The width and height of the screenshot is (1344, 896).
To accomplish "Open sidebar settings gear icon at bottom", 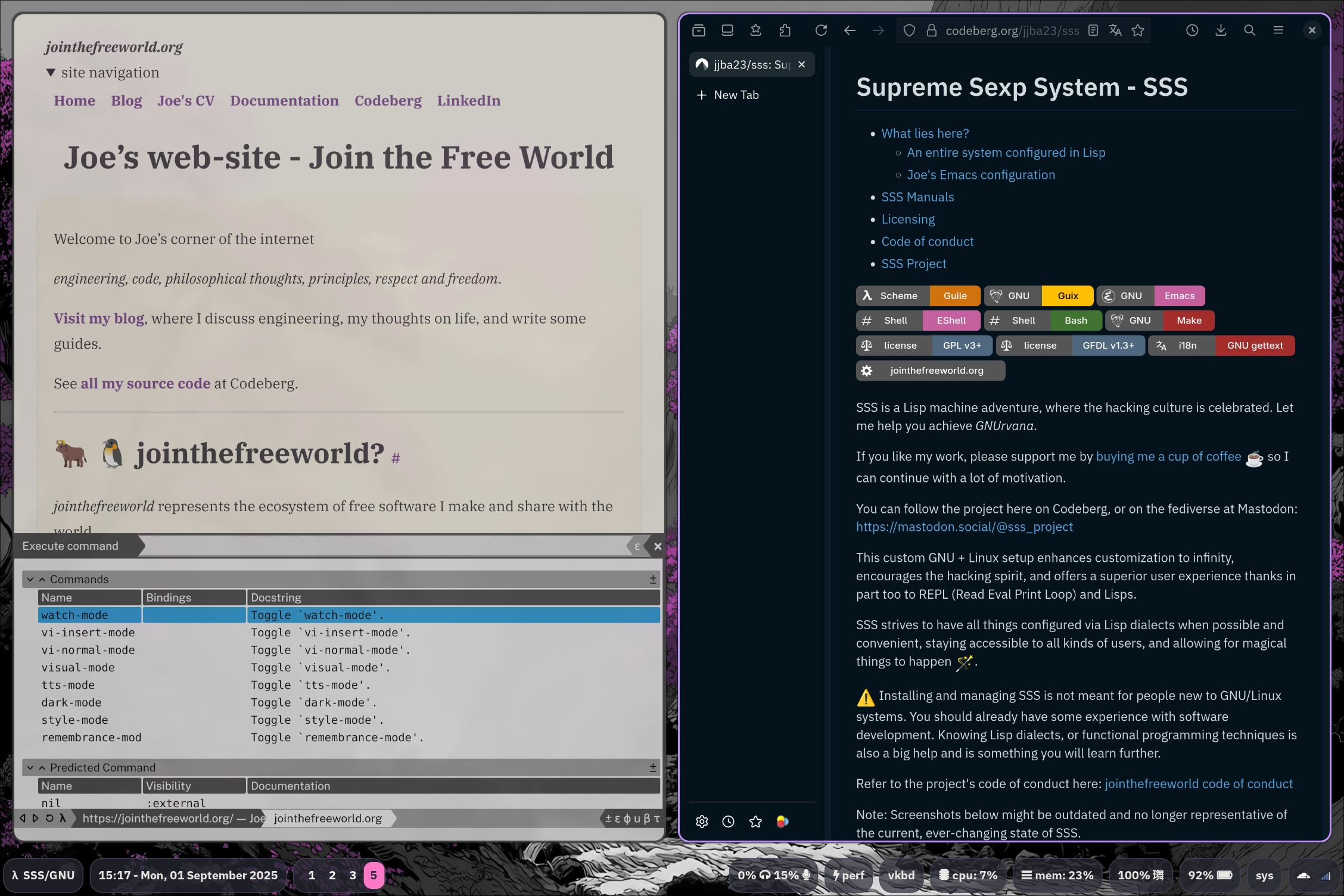I will [702, 822].
